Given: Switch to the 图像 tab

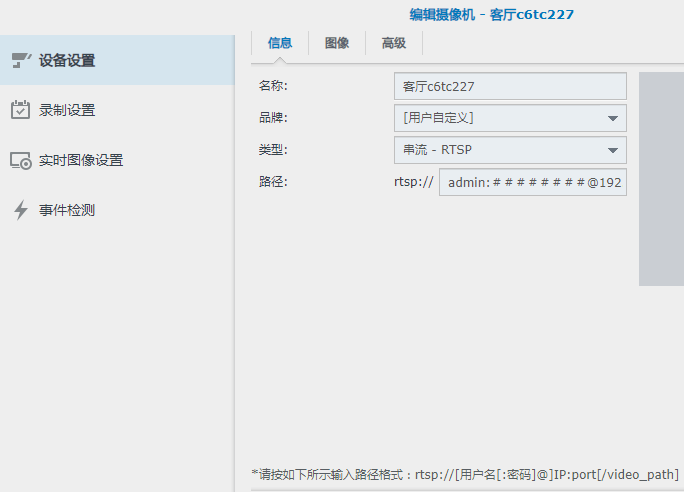Looking at the screenshot, I should [337, 43].
